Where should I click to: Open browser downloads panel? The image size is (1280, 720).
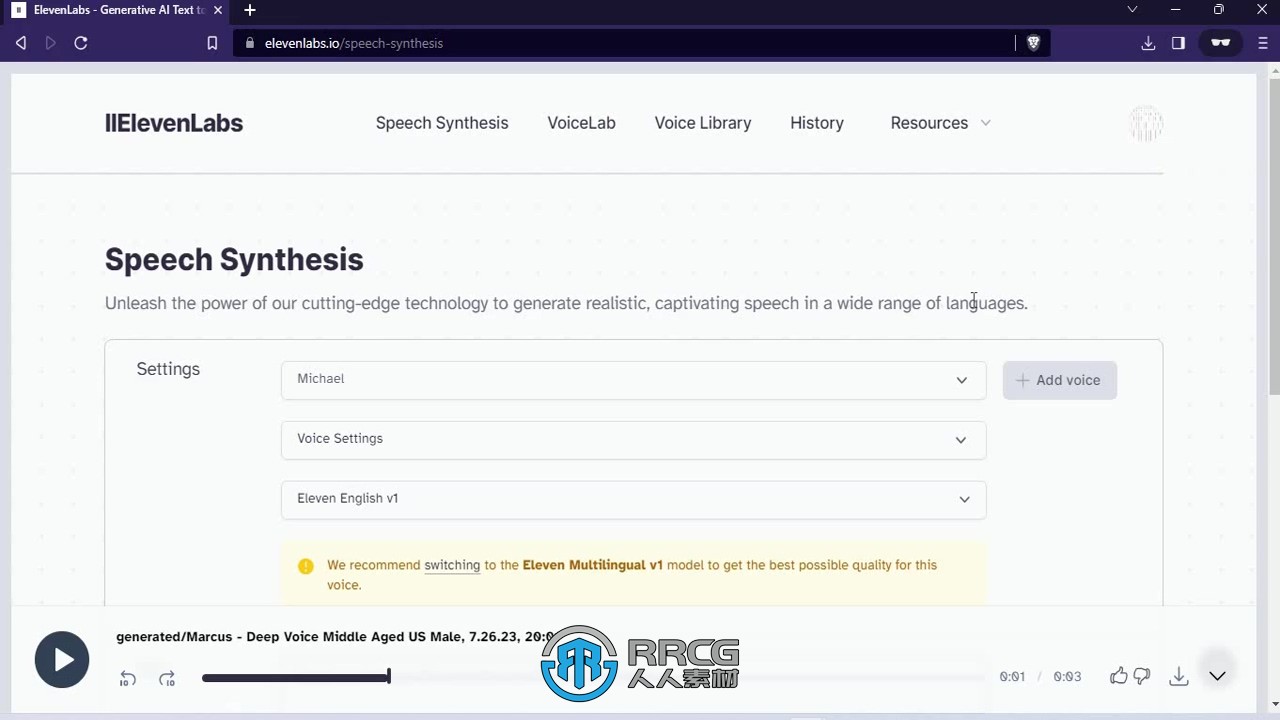1148,43
